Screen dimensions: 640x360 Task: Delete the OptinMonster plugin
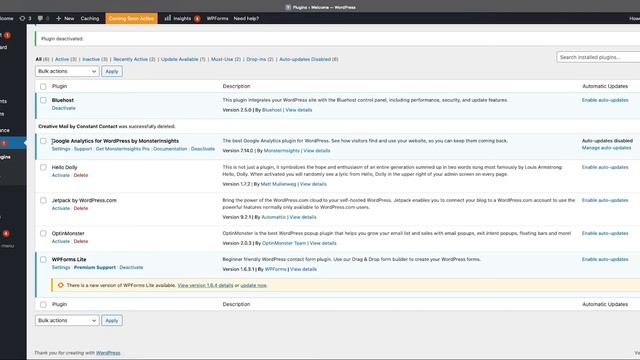coord(81,242)
